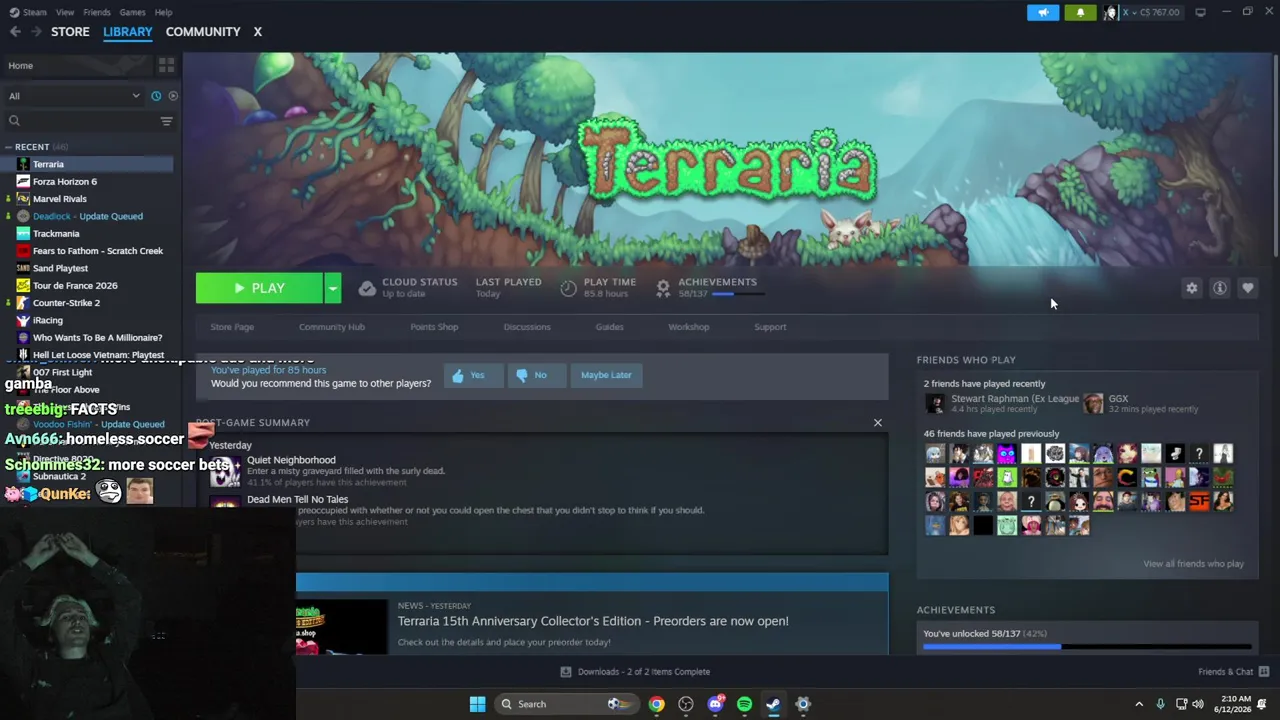Toggle the recent activity clock filter
Screen dimensions: 1280x720
156,96
